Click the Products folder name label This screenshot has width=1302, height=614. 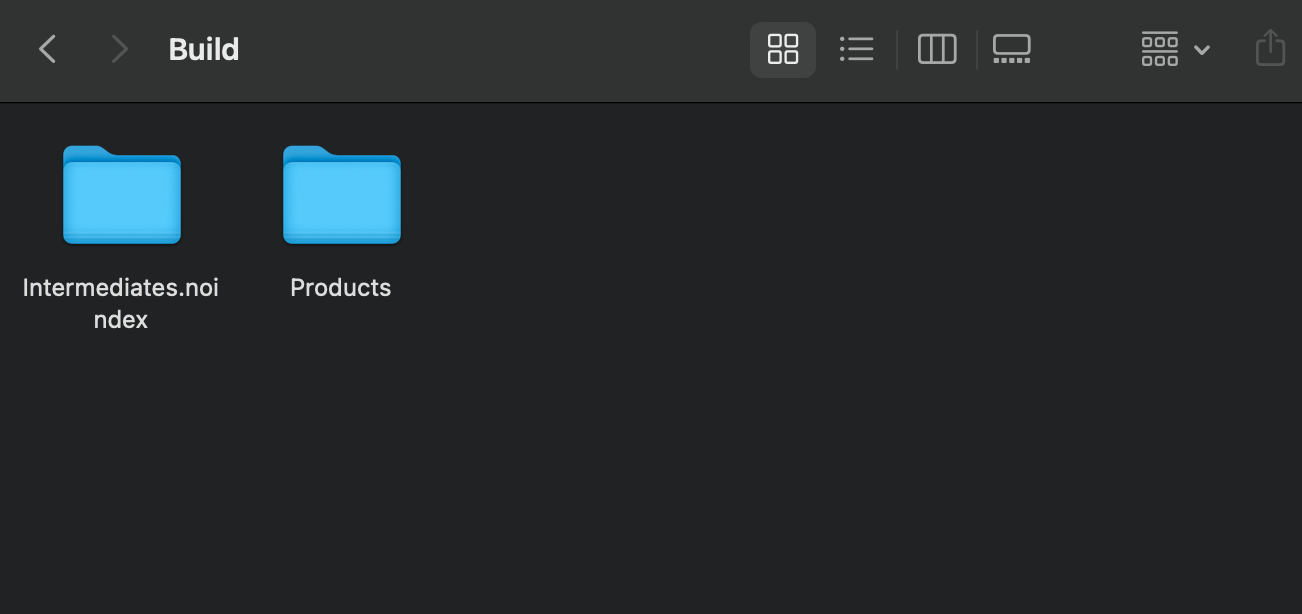(x=341, y=288)
